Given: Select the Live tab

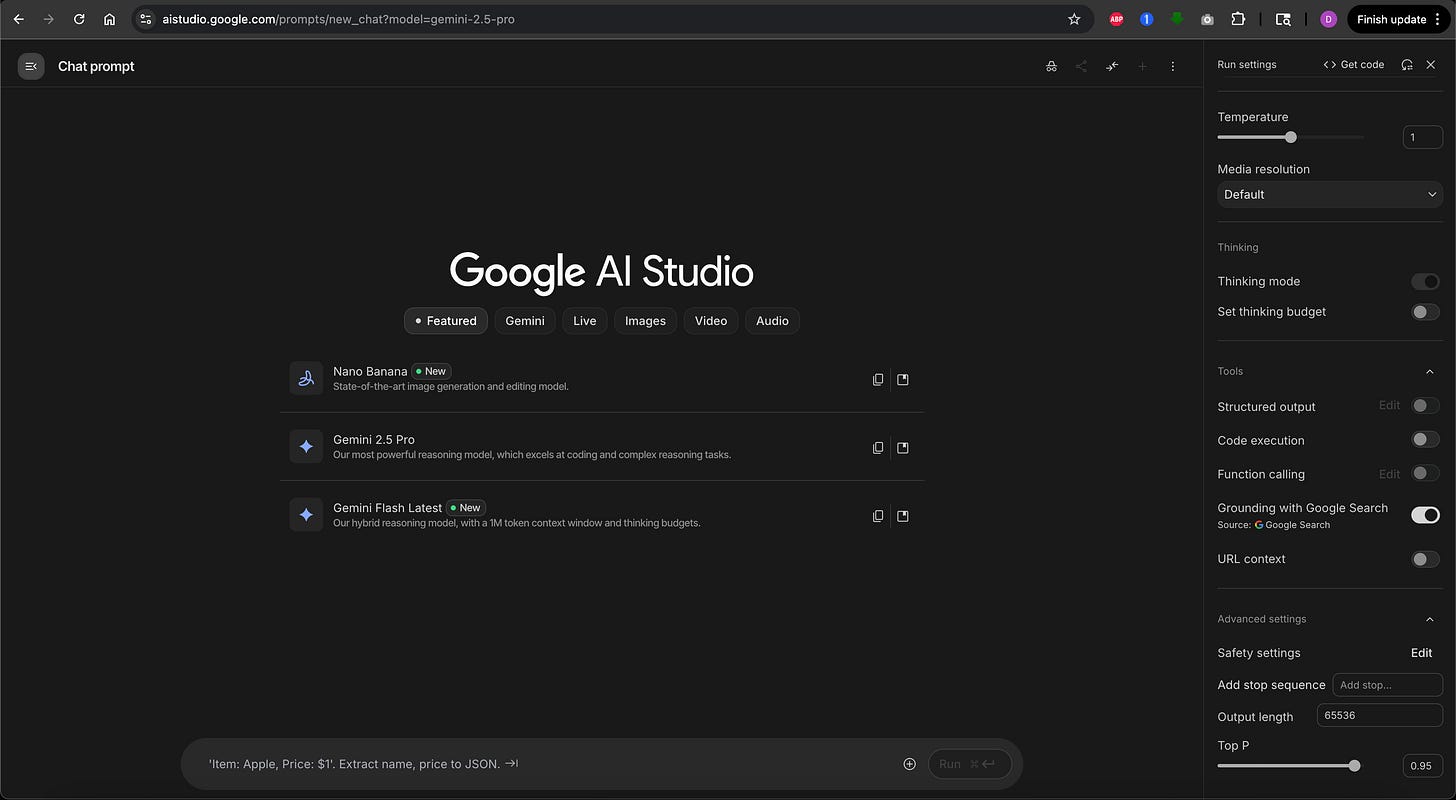Looking at the screenshot, I should pos(585,321).
